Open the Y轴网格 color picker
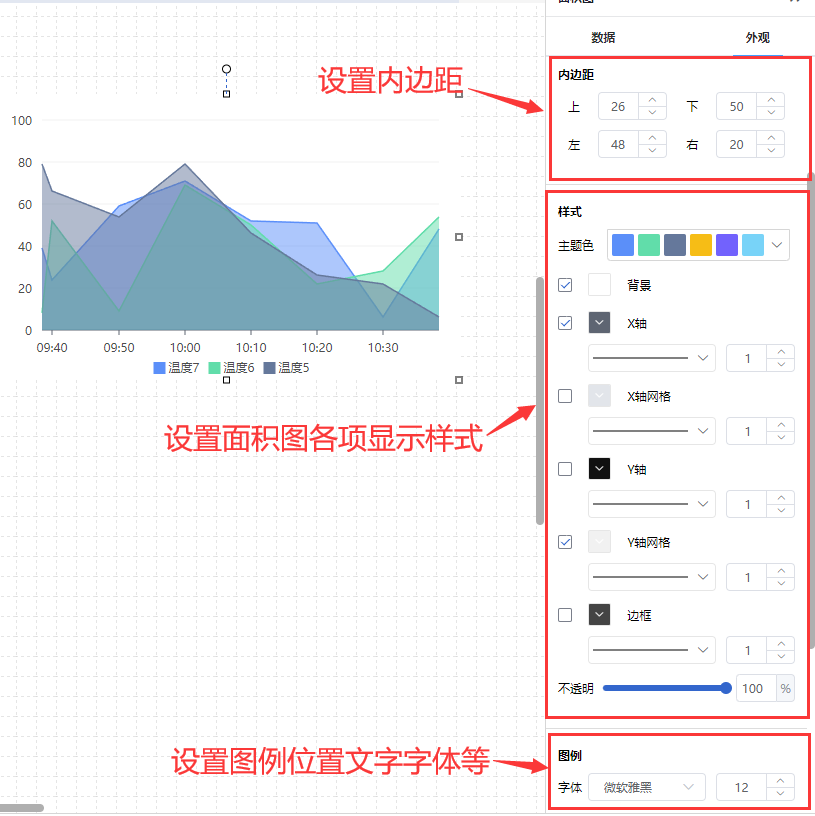This screenshot has height=816, width=815. [599, 542]
